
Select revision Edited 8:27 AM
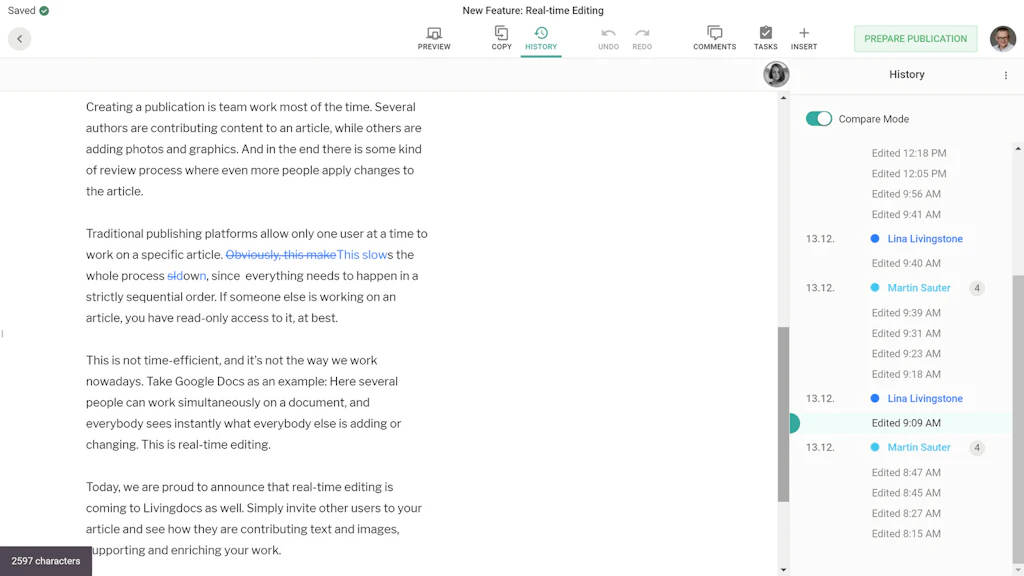coord(906,513)
